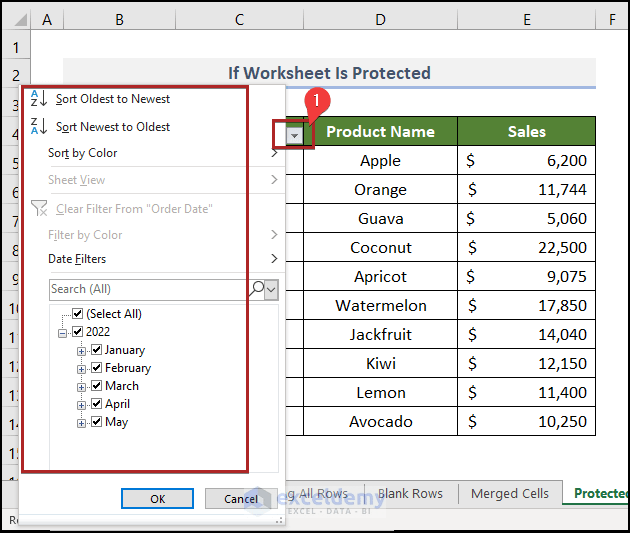The width and height of the screenshot is (630, 533).
Task: Click the Avocado cell
Action: [380, 421]
